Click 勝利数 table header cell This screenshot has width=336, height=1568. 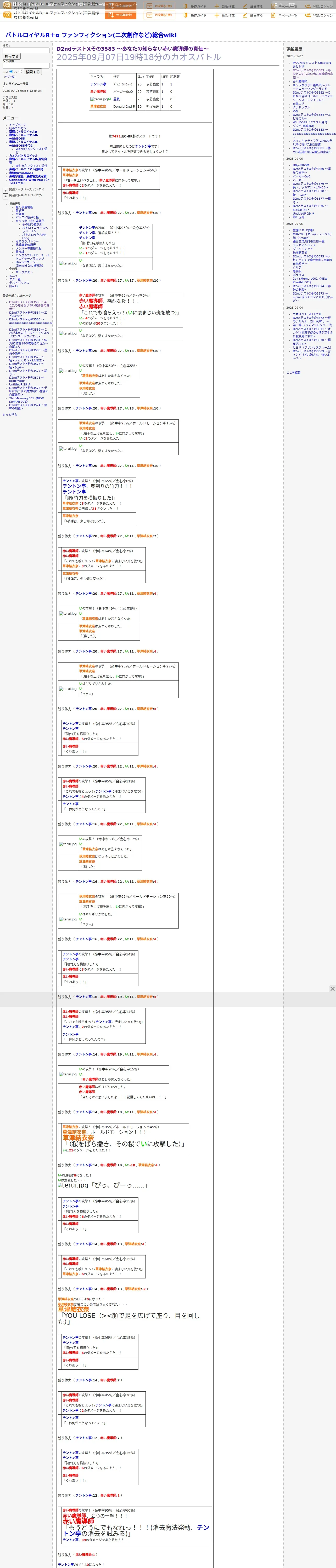[175, 77]
